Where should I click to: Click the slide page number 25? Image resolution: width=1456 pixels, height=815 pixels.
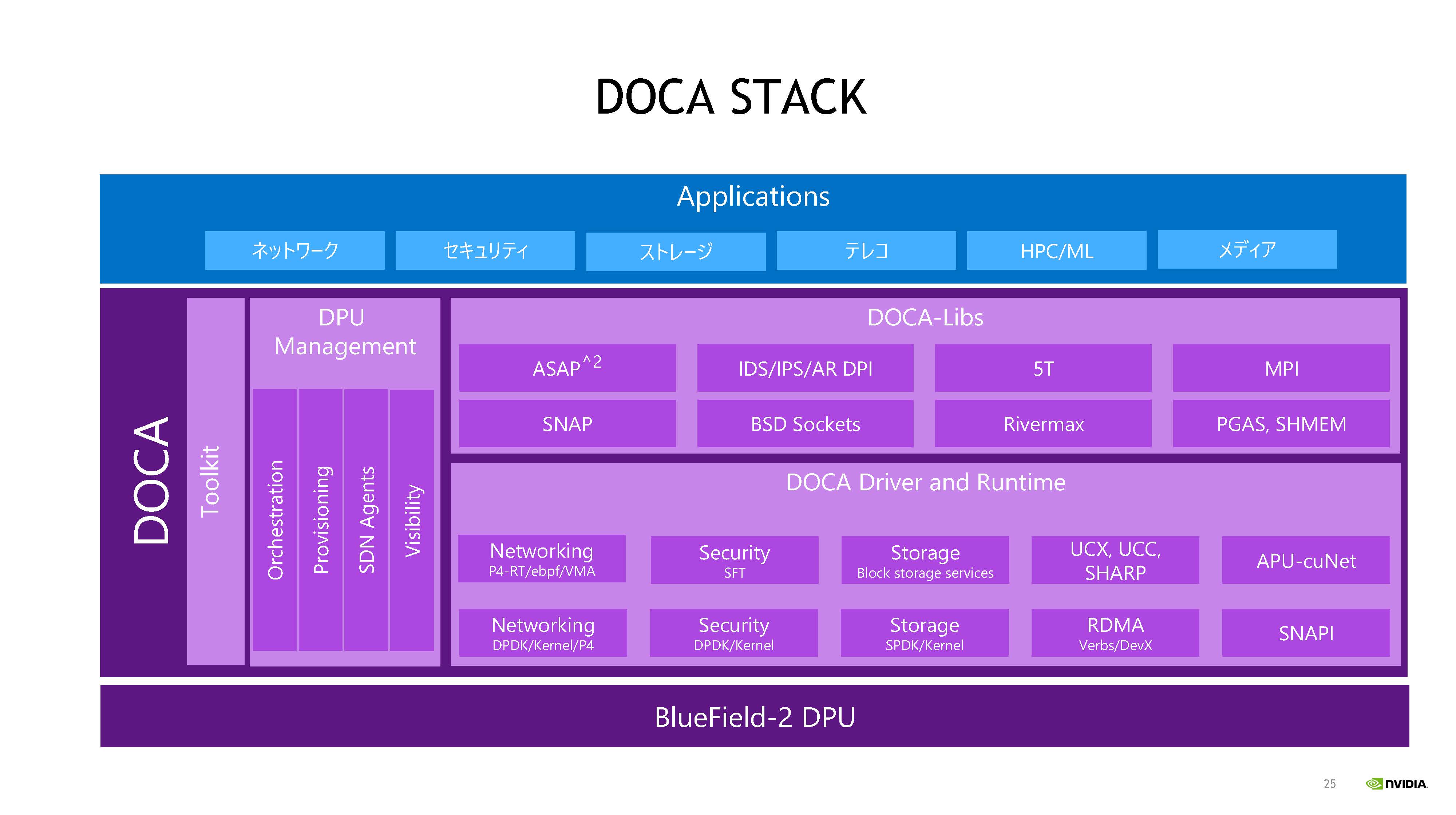tap(1329, 784)
